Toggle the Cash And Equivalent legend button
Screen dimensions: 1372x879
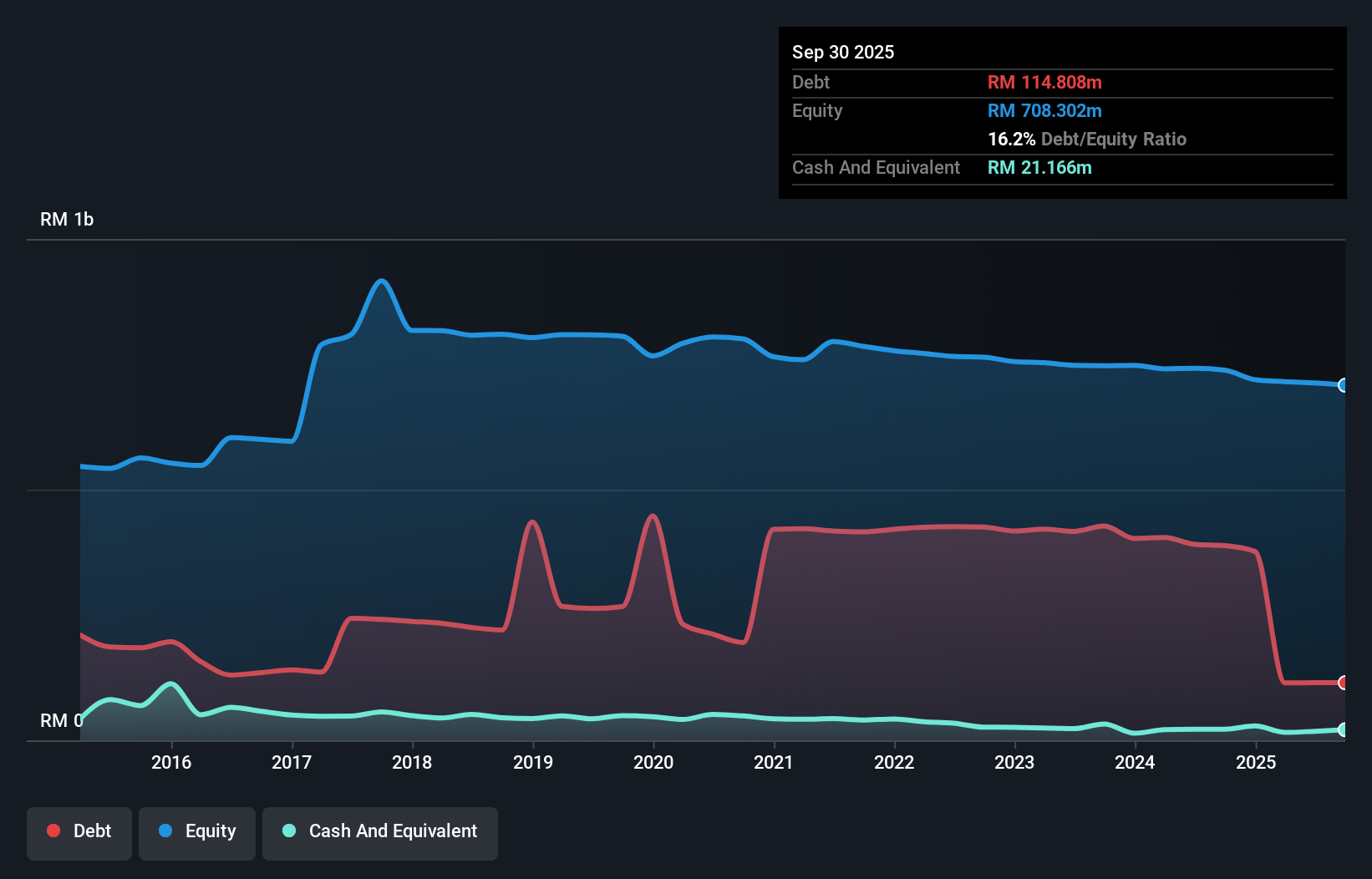click(380, 833)
